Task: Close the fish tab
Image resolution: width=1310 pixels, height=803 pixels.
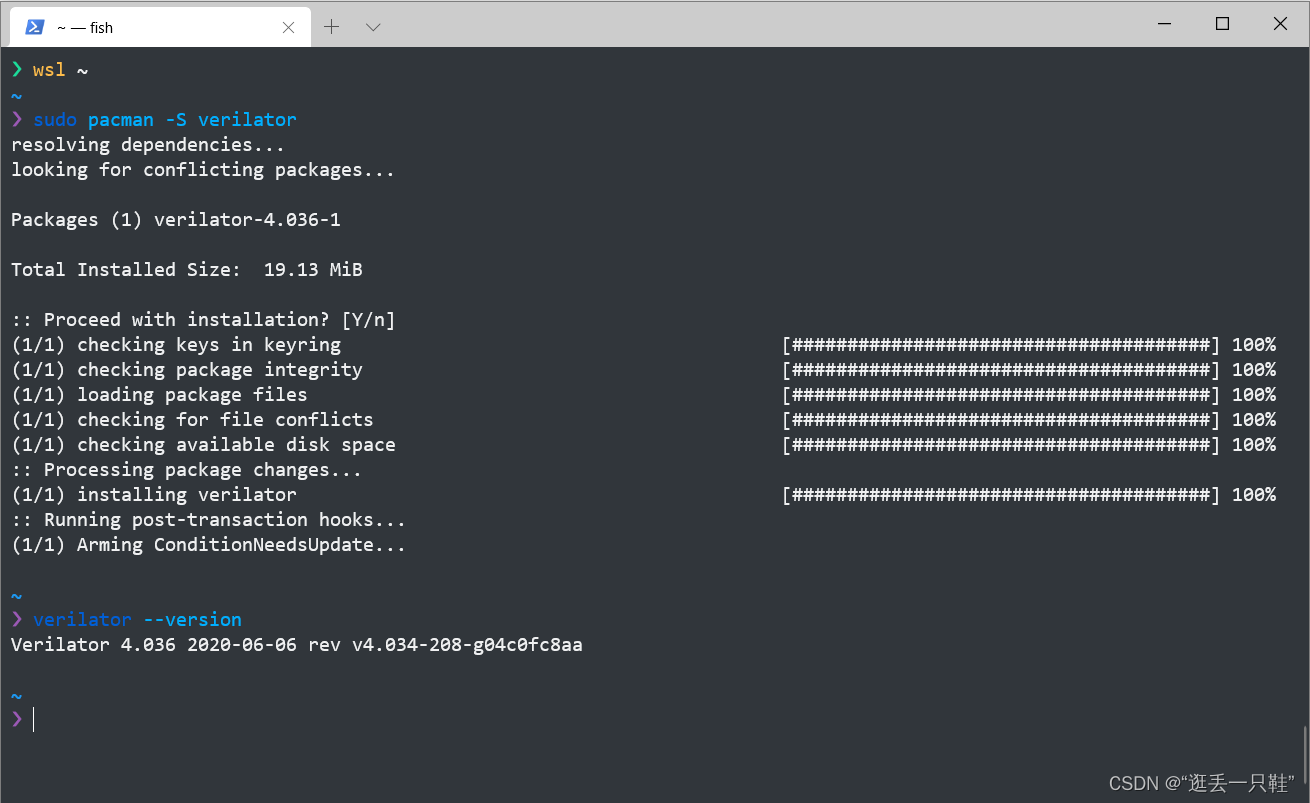Action: [288, 27]
